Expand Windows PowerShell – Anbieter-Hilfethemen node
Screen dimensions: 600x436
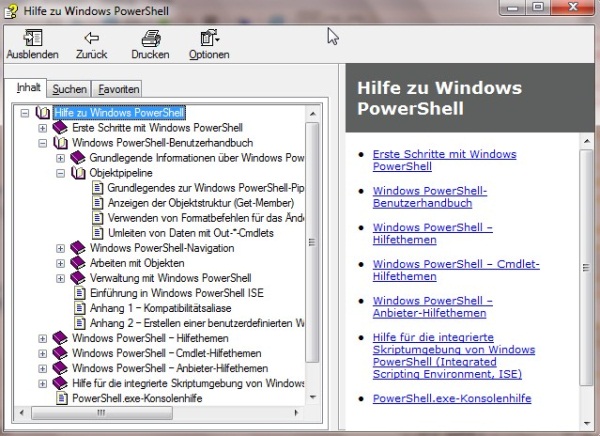coord(42,369)
